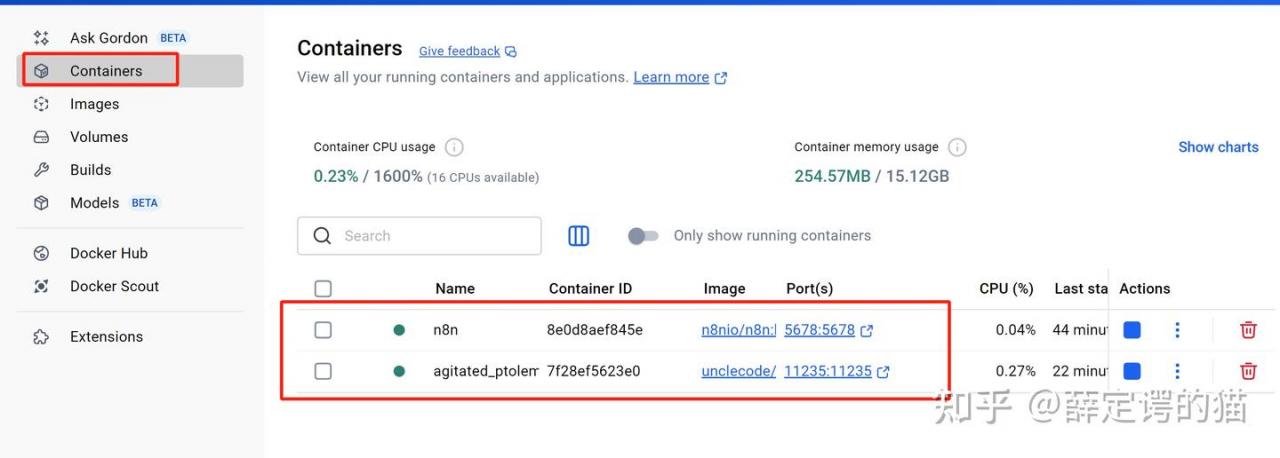Click Show charts
The width and height of the screenshot is (1280, 458).
(1218, 147)
